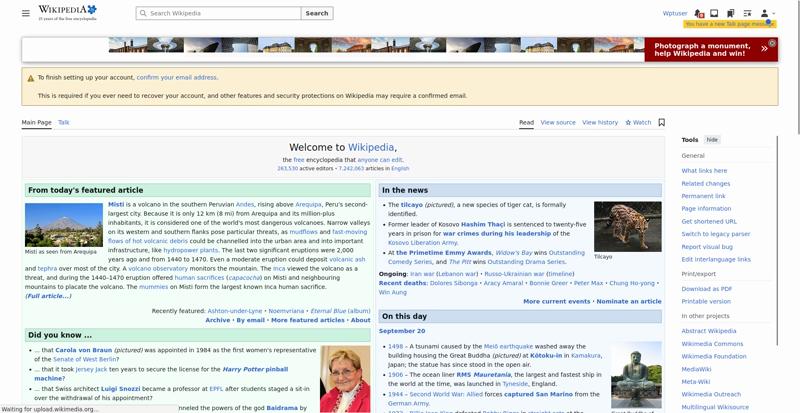Click the Tools panel scrollbar
800x413 pixels.
coord(777,240)
